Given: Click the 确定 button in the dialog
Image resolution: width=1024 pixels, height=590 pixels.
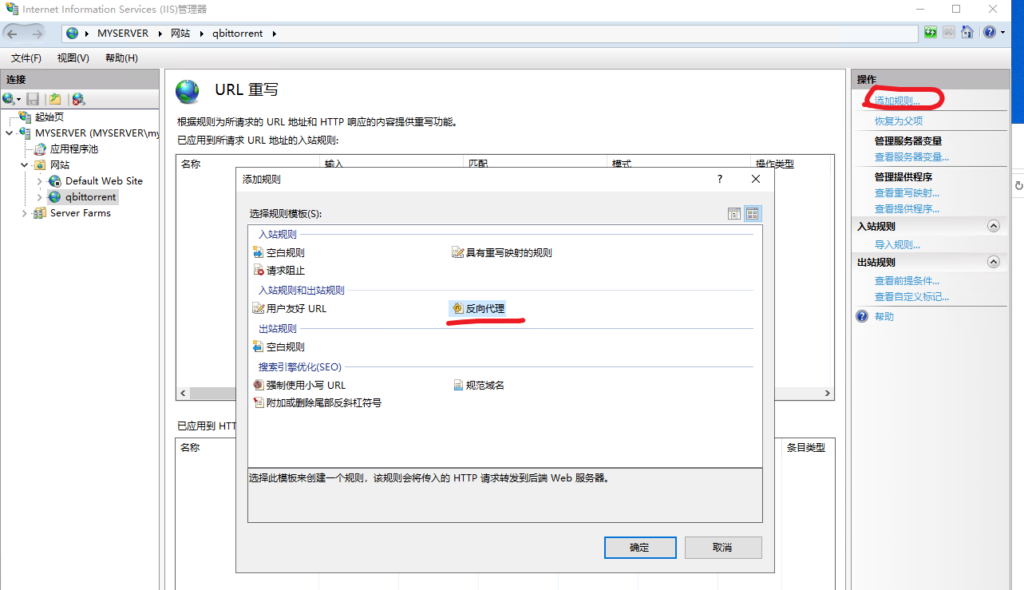Looking at the screenshot, I should (639, 548).
